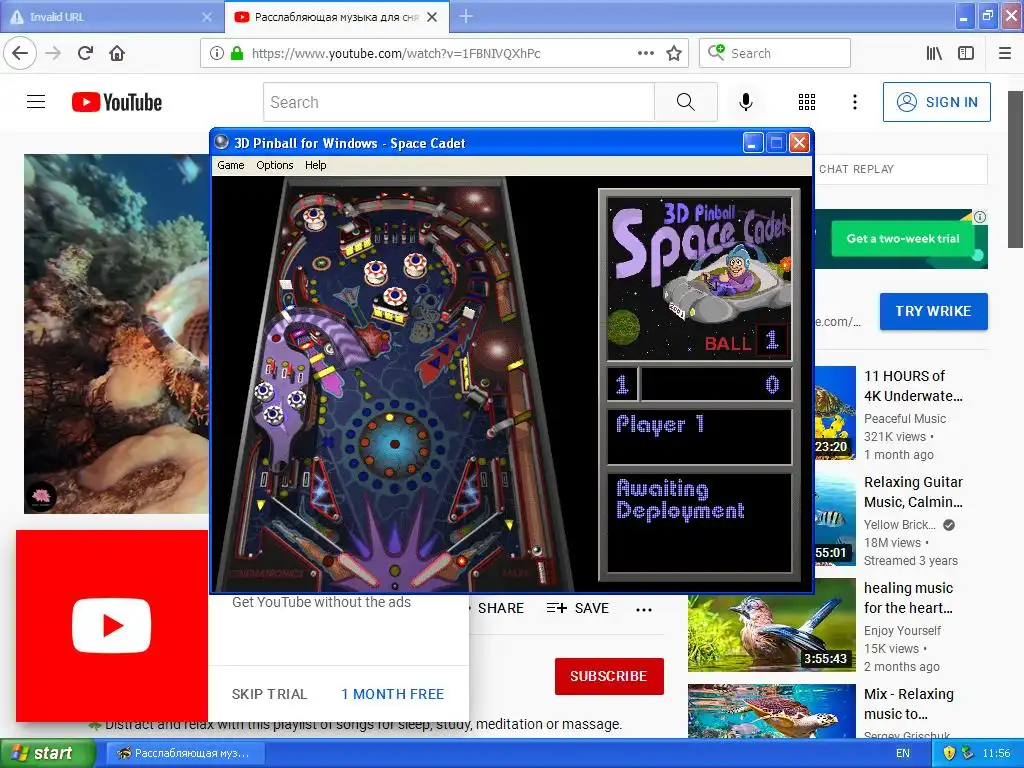The image size is (1024, 768).
Task: Choose 1 MONTH FREE offer
Action: 392,694
